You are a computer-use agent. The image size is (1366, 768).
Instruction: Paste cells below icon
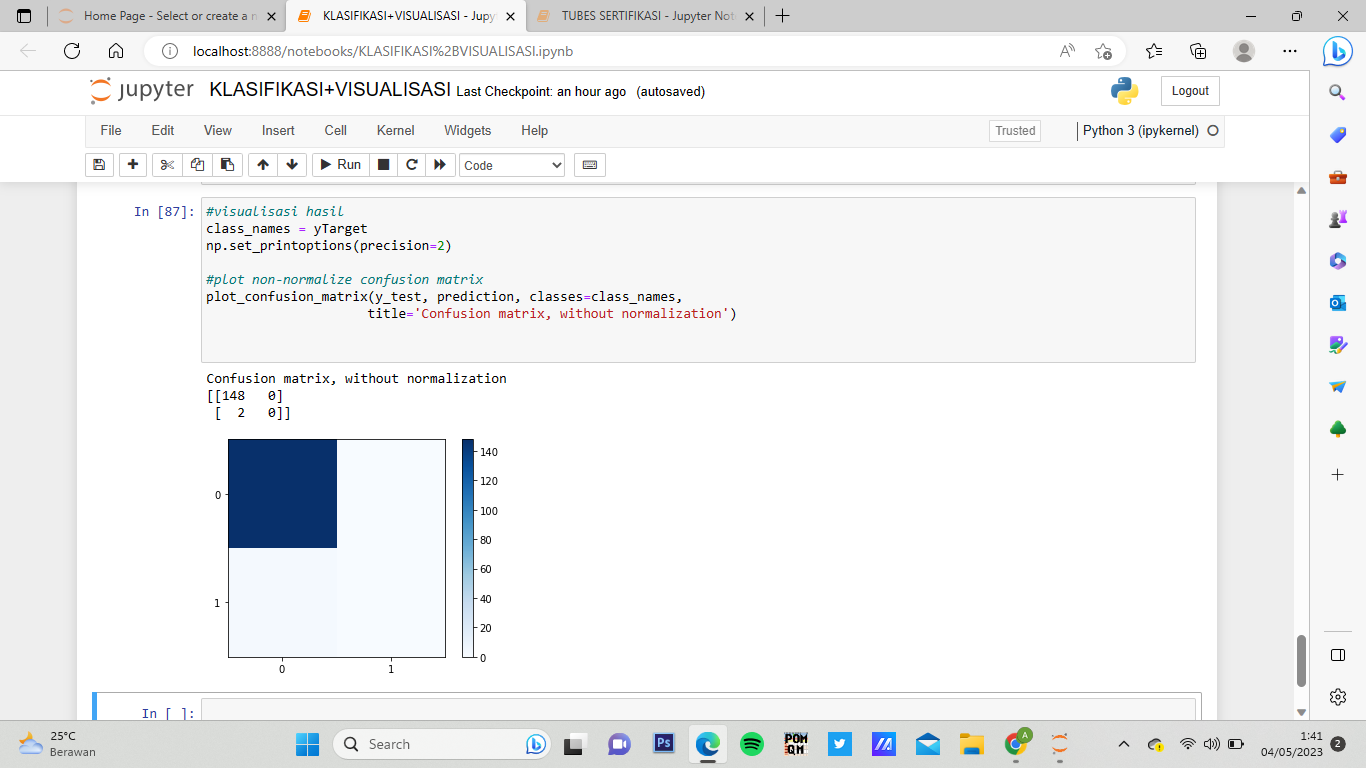point(227,165)
